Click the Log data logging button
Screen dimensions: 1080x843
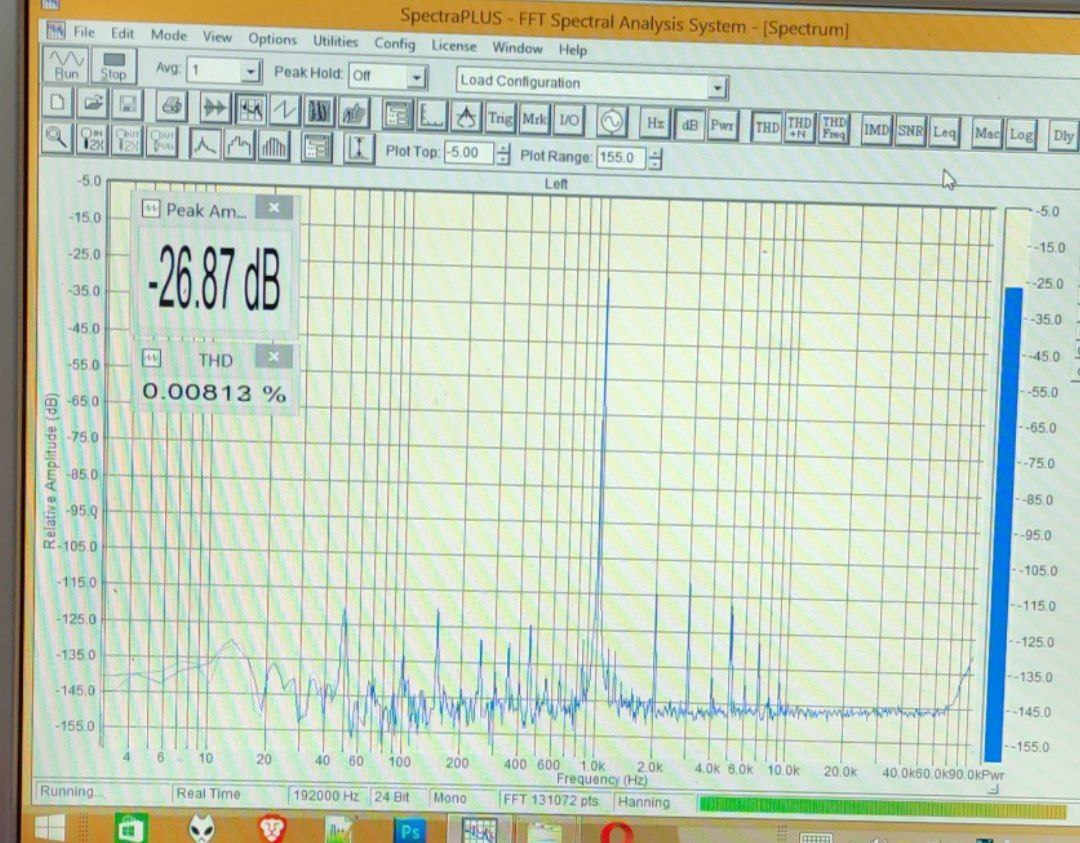pos(1021,134)
